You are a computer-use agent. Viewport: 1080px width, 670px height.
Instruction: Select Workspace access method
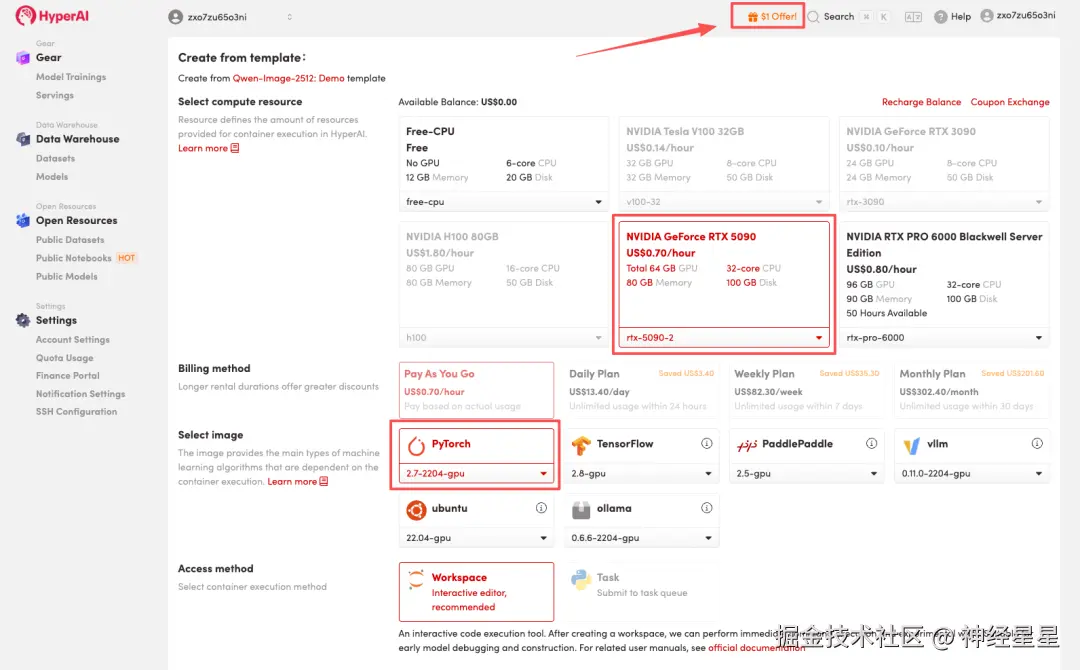click(476, 592)
